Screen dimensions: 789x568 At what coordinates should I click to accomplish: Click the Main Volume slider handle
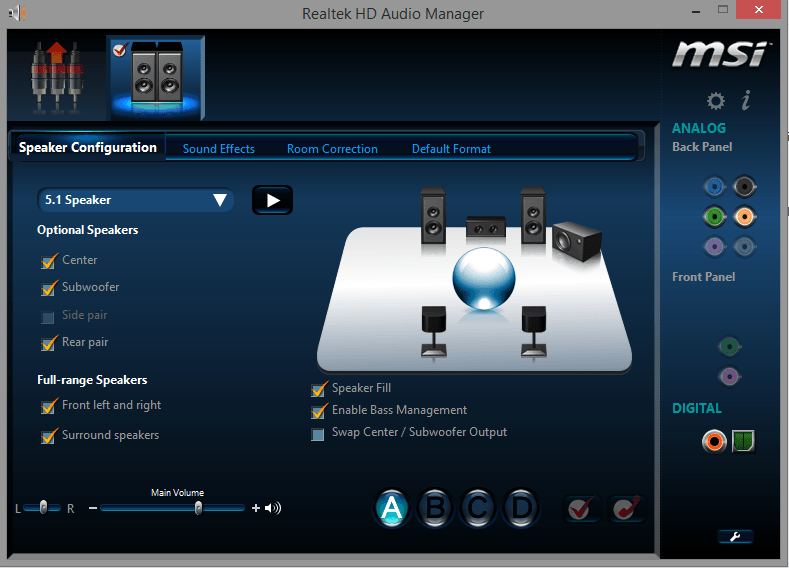198,508
